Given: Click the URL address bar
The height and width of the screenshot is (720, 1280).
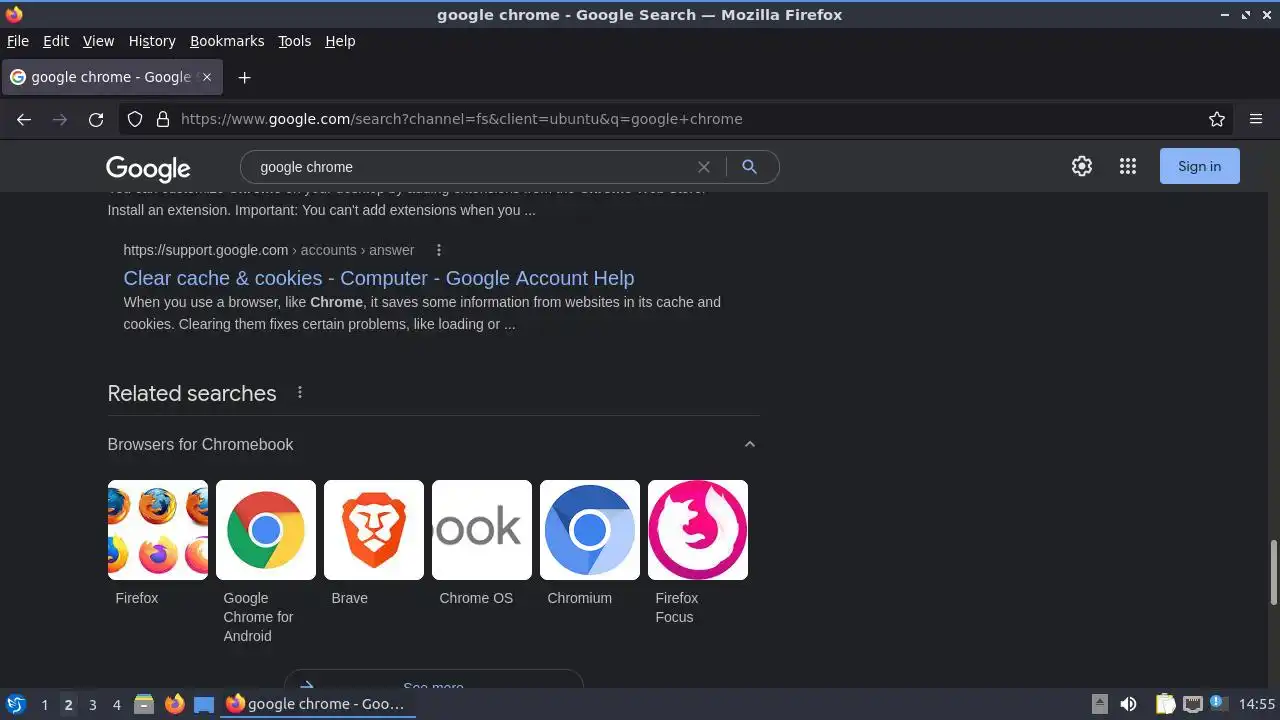Looking at the screenshot, I should [675, 119].
